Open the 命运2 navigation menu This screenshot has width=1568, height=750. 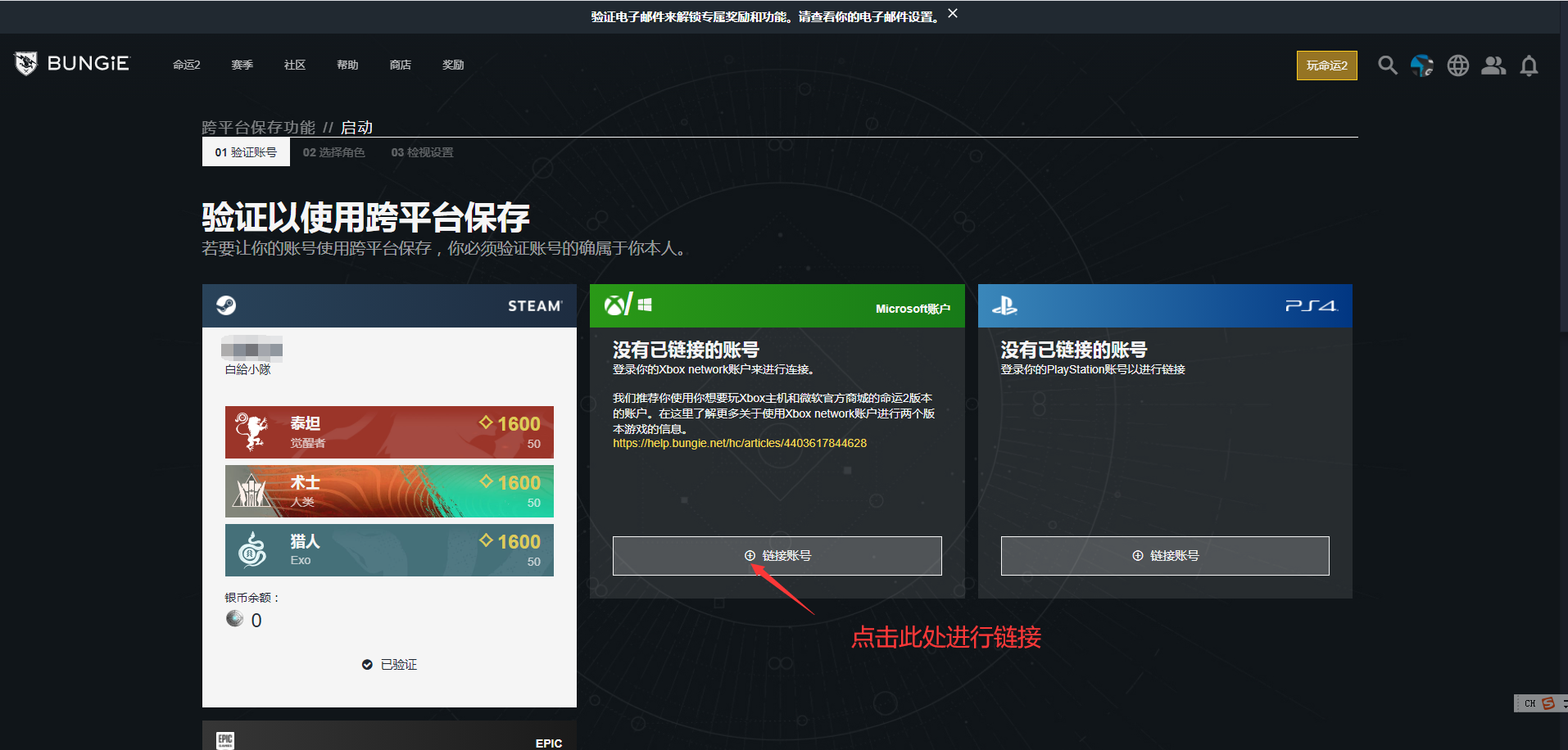pyautogui.click(x=186, y=65)
